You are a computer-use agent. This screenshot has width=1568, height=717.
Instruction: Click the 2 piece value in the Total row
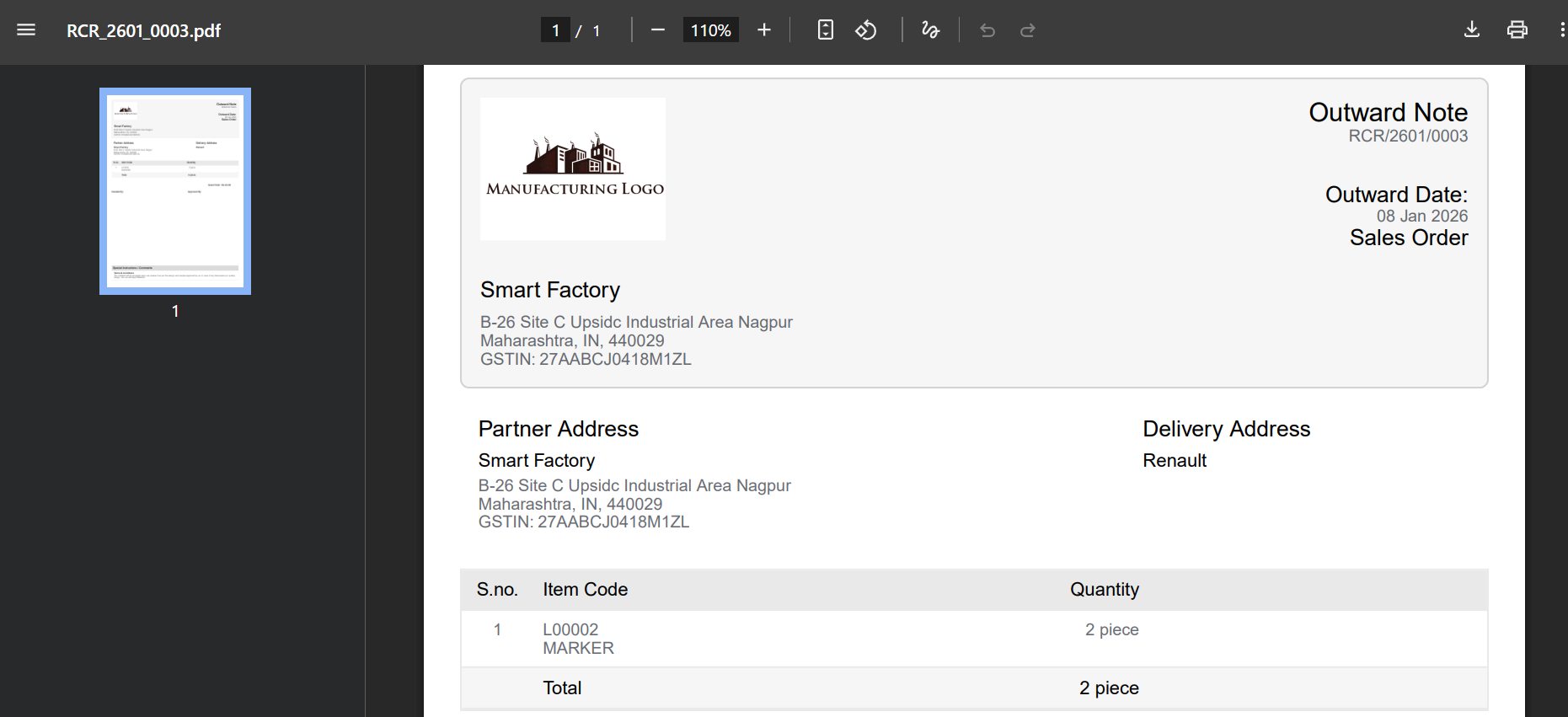pos(1109,688)
